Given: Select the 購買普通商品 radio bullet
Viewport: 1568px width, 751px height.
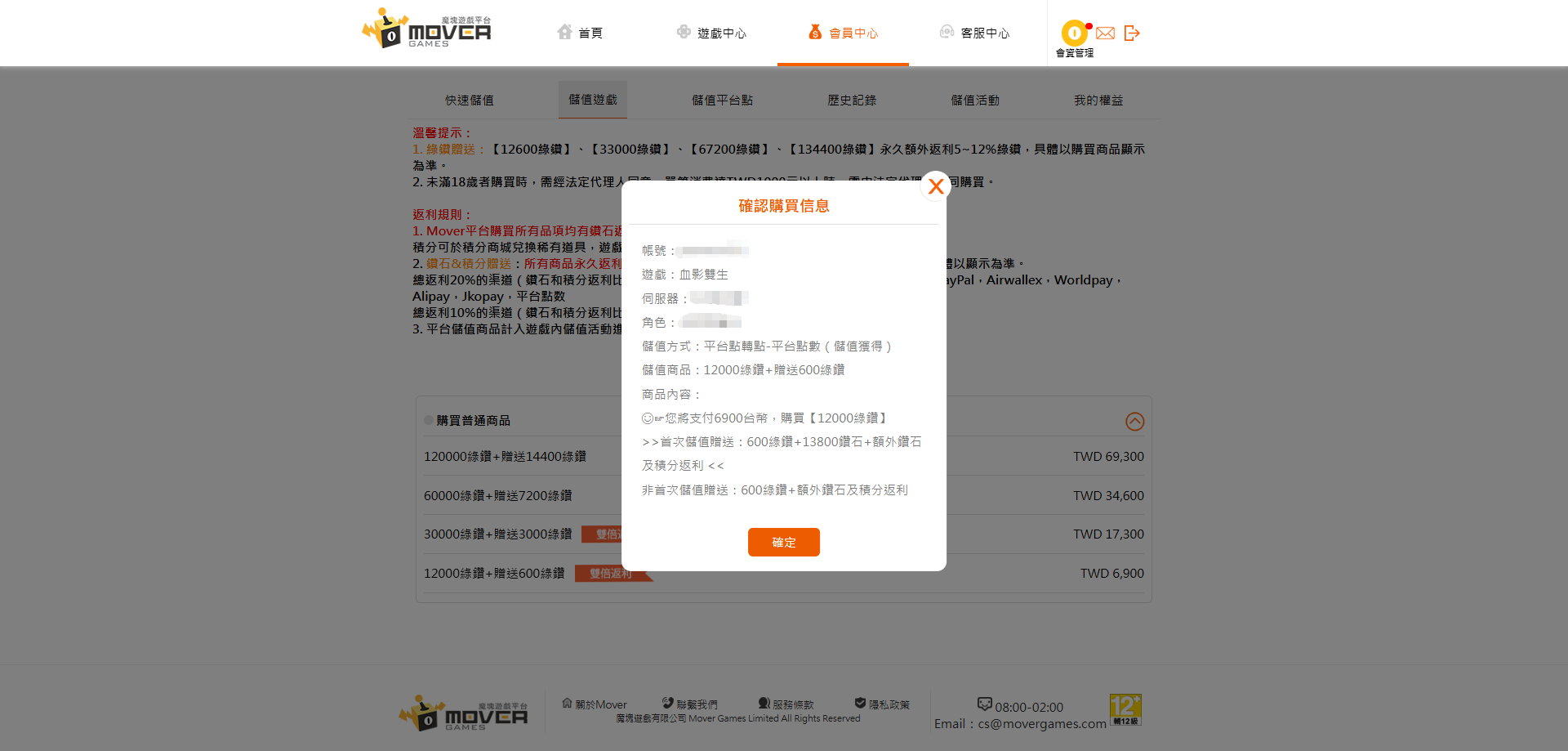Looking at the screenshot, I should point(428,420).
